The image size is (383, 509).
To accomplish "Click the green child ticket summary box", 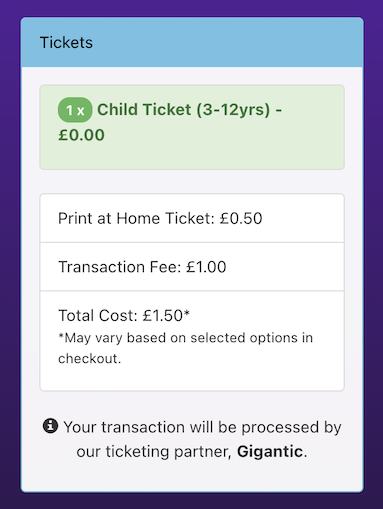I will coord(192,127).
